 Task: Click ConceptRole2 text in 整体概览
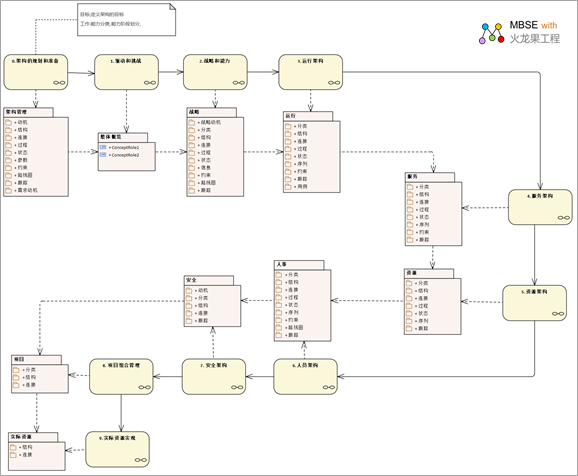pyautogui.click(x=125, y=155)
